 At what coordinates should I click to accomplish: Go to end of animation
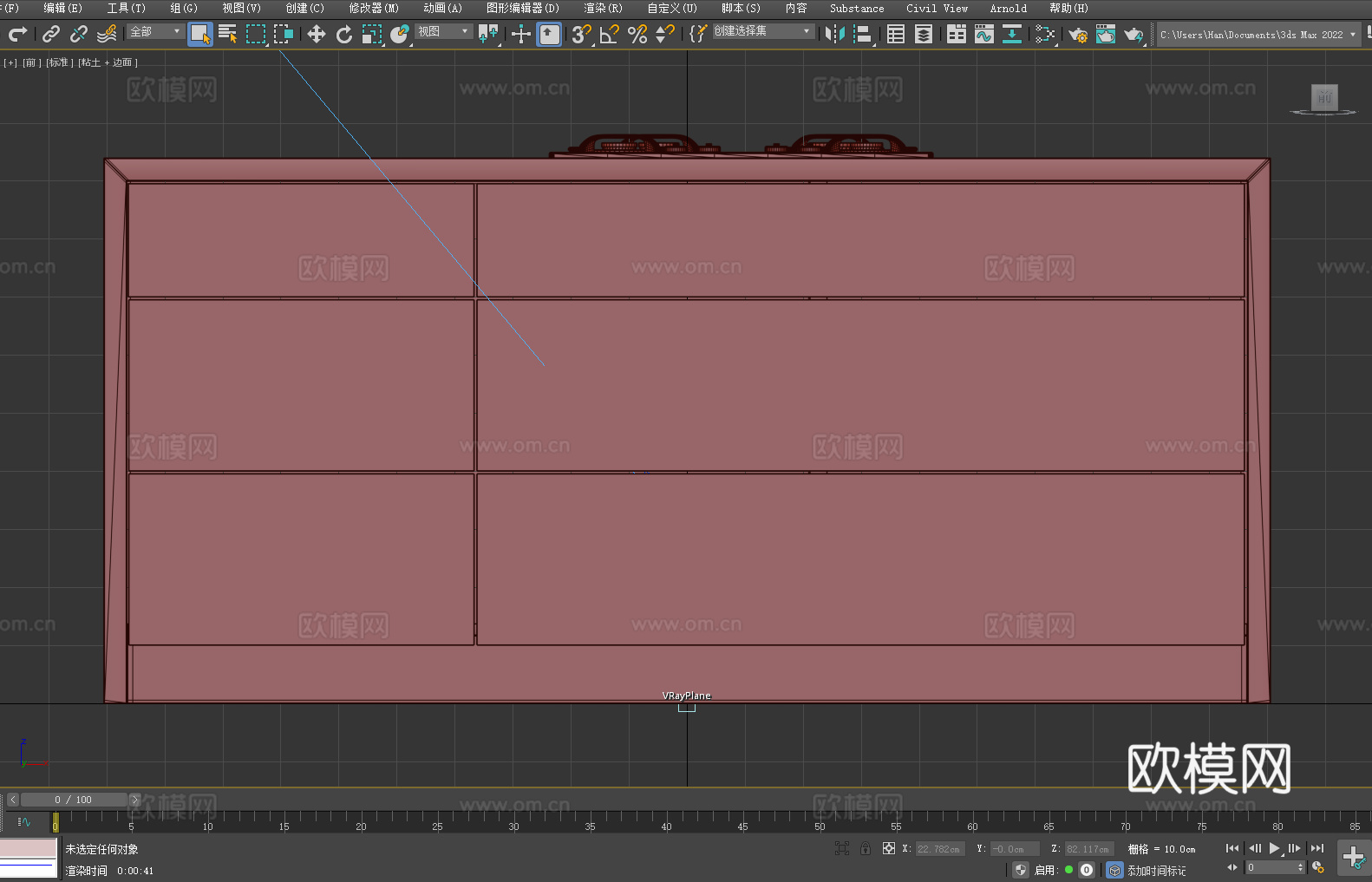coord(1317,848)
